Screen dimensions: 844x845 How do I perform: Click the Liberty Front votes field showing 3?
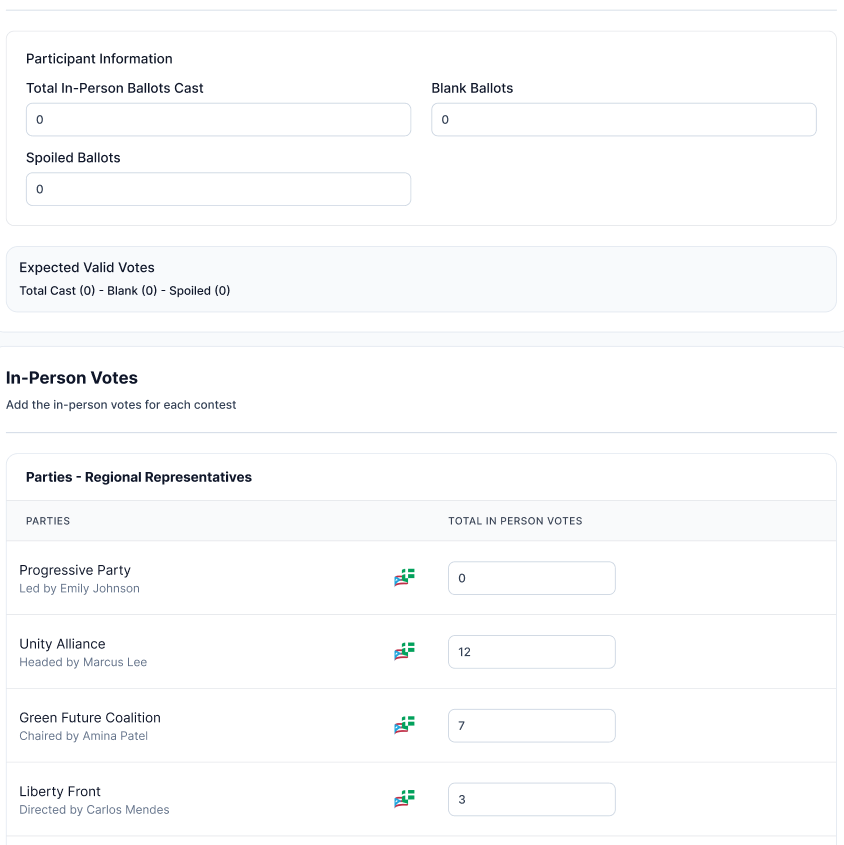pyautogui.click(x=531, y=799)
